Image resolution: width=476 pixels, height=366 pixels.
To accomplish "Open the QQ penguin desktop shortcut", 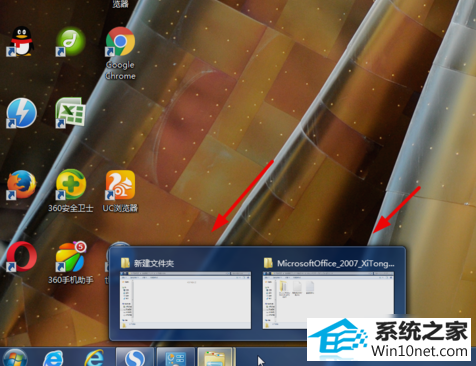I will [21, 41].
